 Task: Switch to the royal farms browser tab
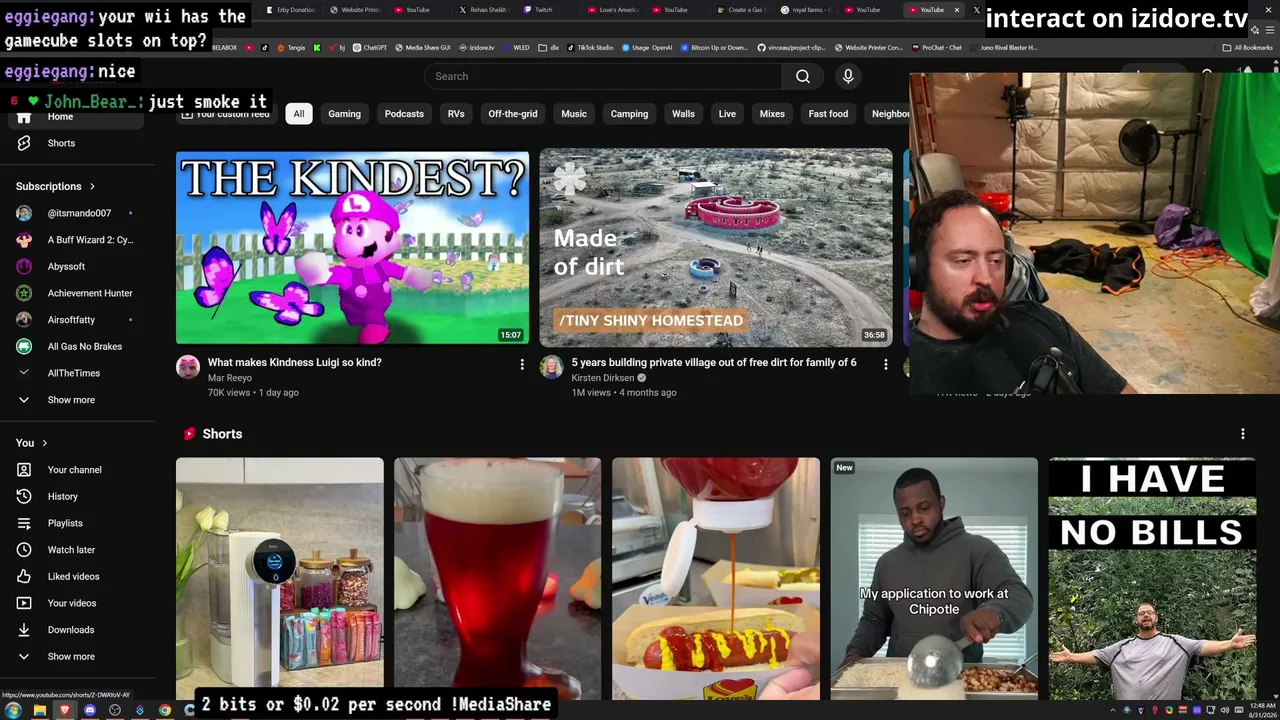point(807,10)
